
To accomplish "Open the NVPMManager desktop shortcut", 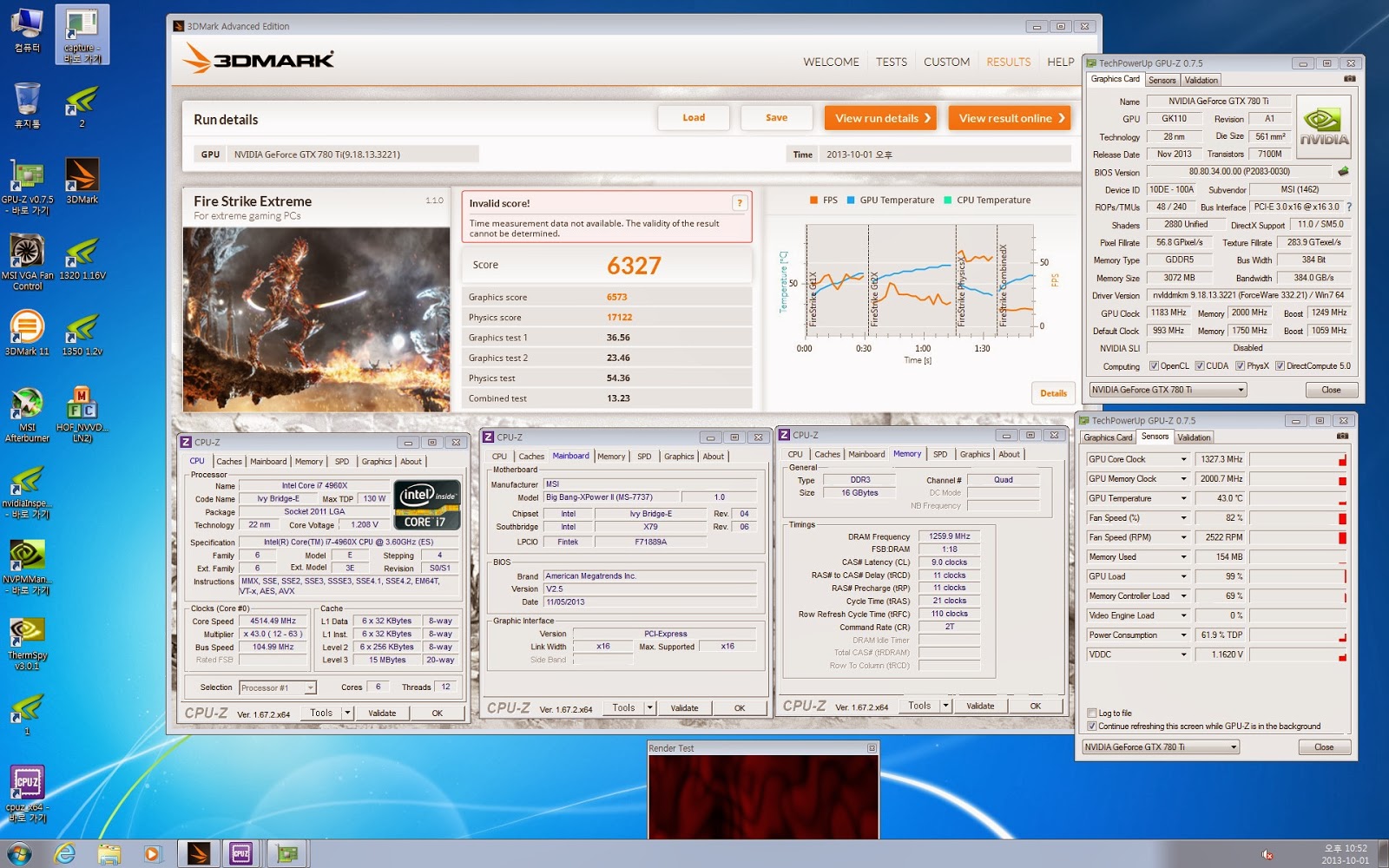I will click(x=27, y=567).
